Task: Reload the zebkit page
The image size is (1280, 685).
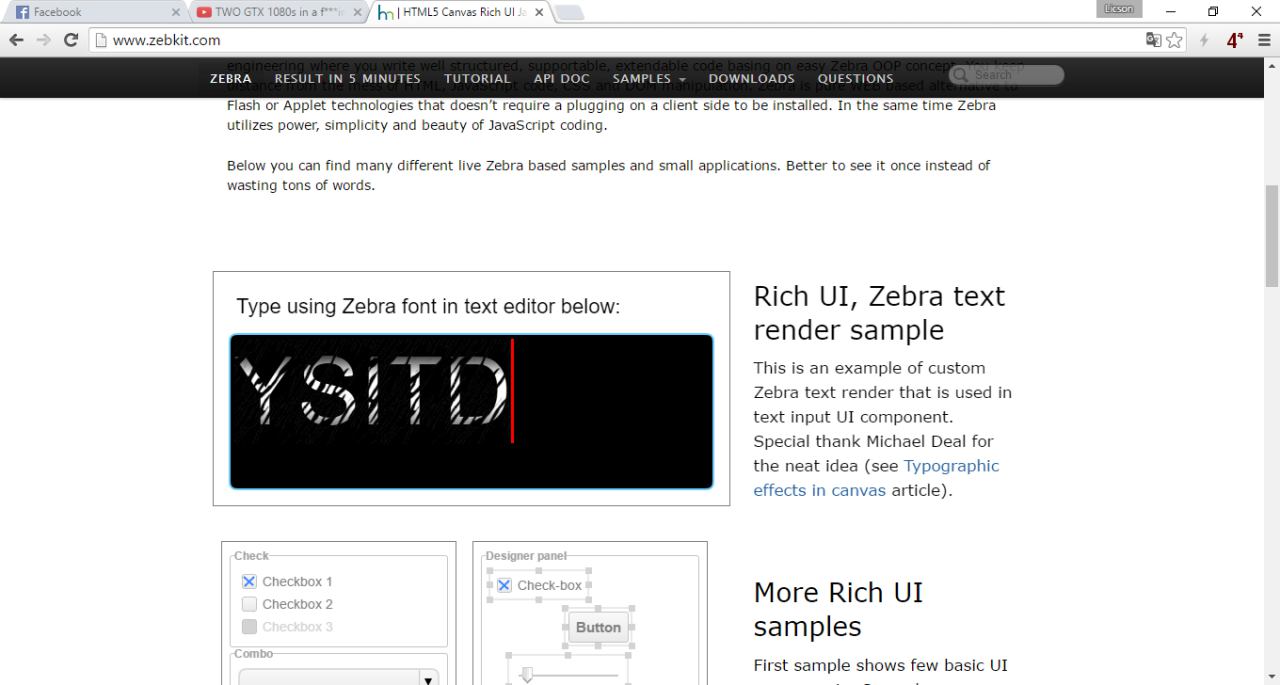Action: [x=71, y=41]
